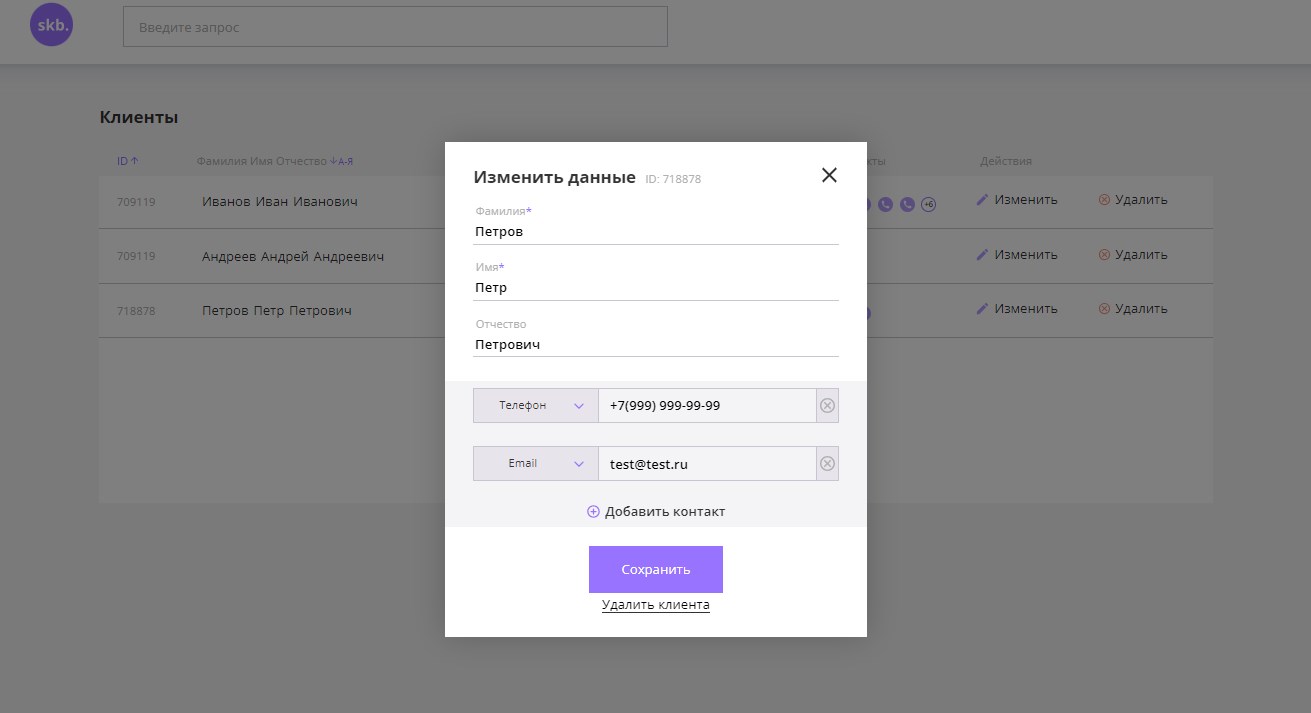Click the Сохранить button
Image resolution: width=1311 pixels, height=713 pixels.
click(656, 569)
